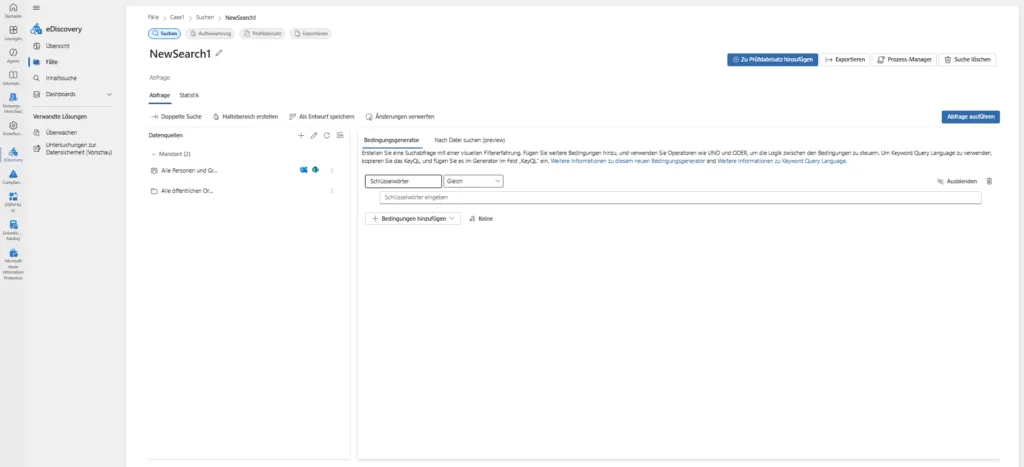1024x467 pixels.
Task: Open the Nach Datei suchen (preview) tab
Action: [x=469, y=140]
